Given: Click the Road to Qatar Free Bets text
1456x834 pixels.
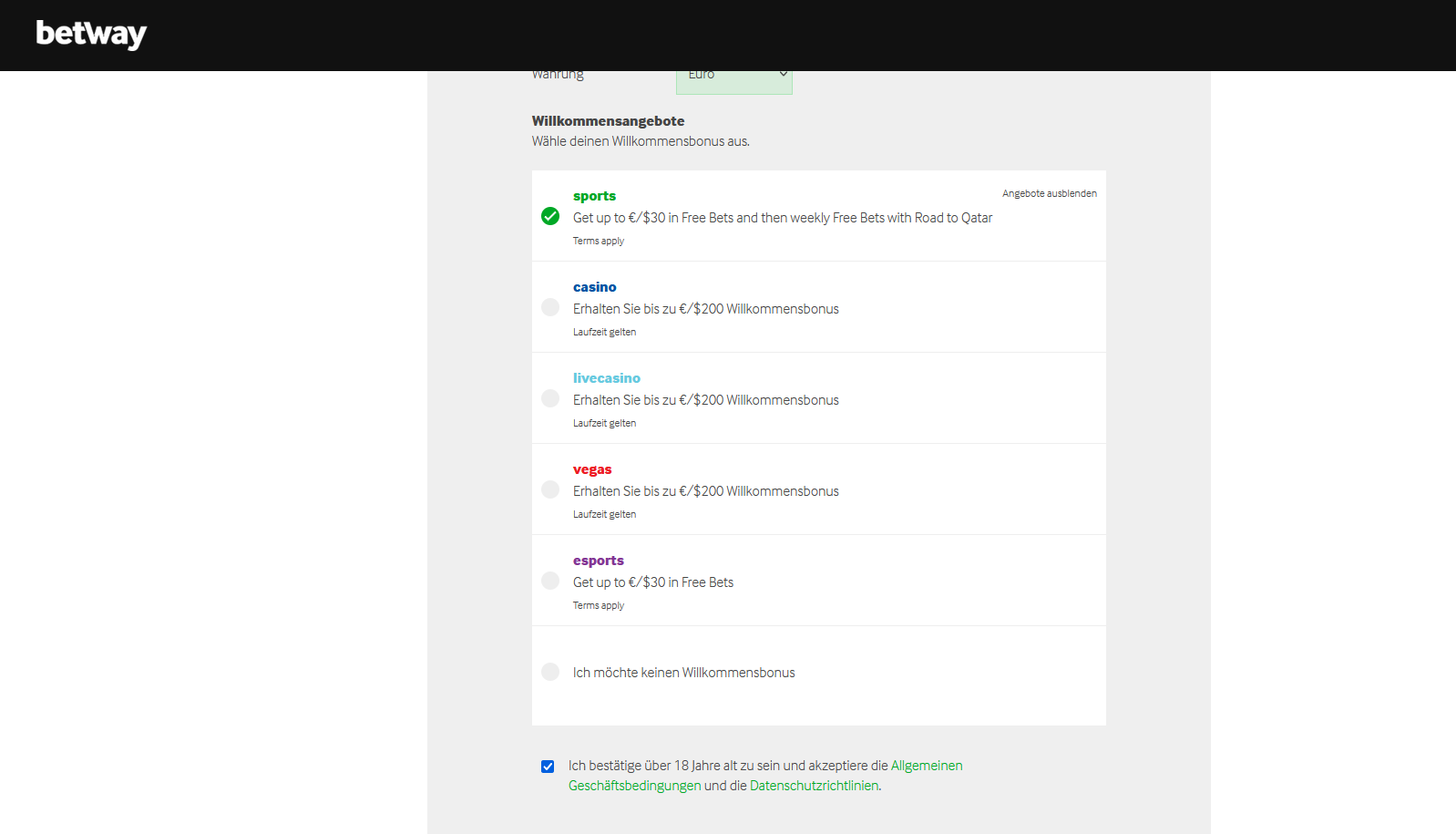Looking at the screenshot, I should [x=783, y=218].
